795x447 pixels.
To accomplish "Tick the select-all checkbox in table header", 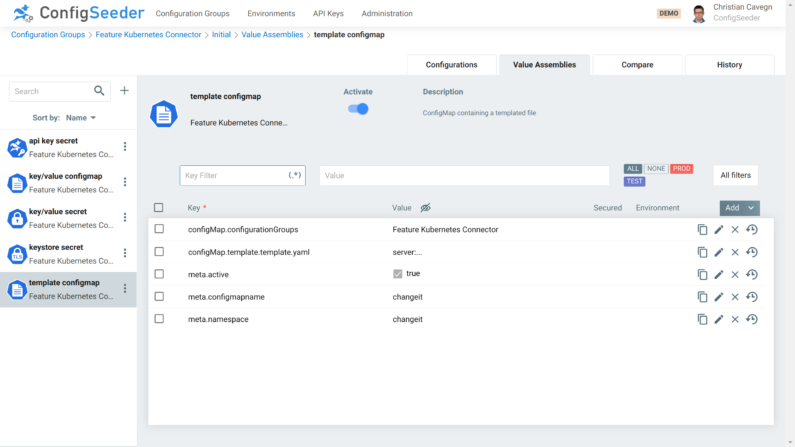I will tap(159, 207).
